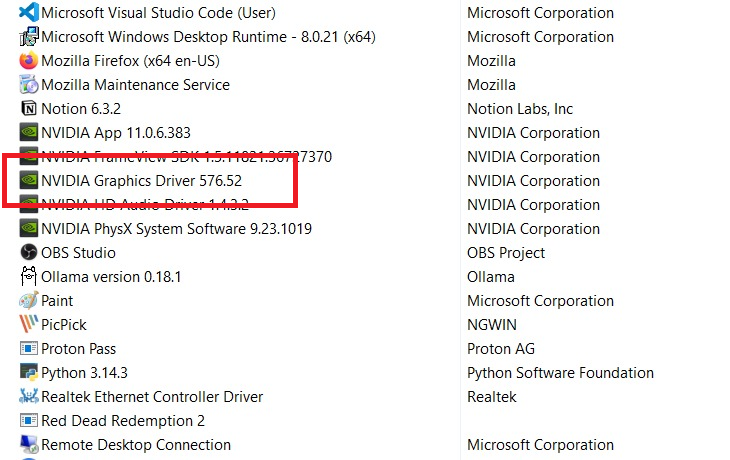Click the Notion Labs, Inc publisher text
The height and width of the screenshot is (460, 730).
pos(520,109)
